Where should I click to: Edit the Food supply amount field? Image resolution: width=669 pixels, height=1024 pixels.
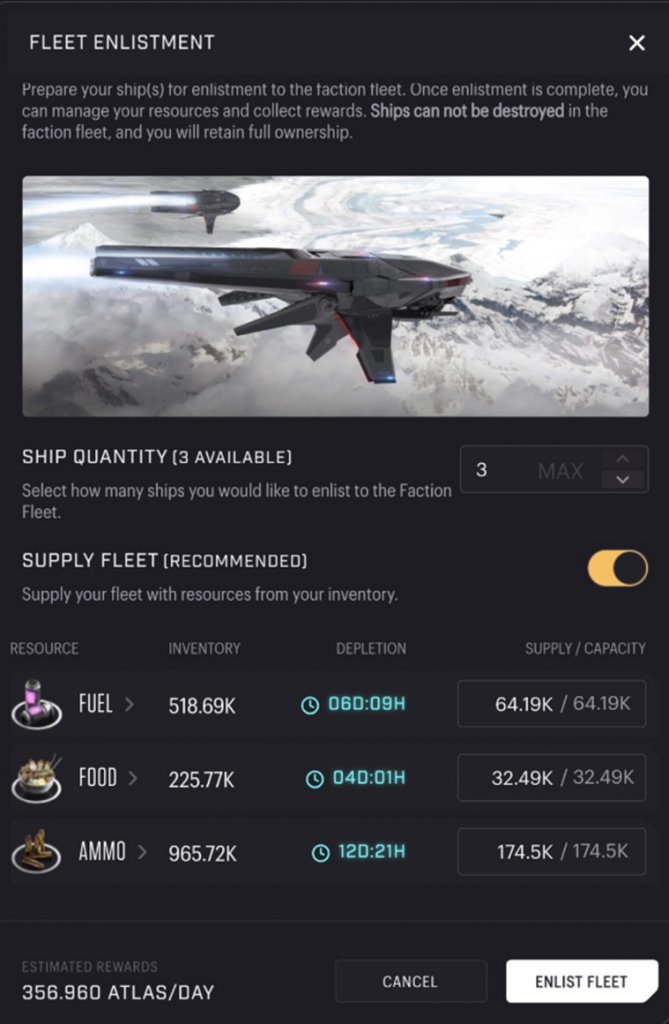pos(551,778)
